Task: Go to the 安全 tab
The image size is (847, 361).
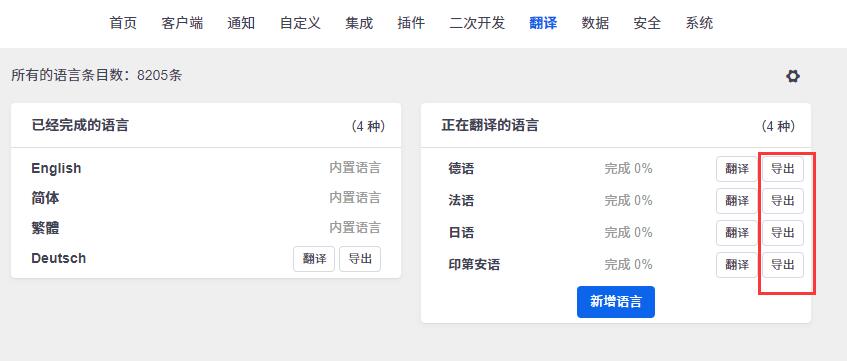Action: coord(647,23)
